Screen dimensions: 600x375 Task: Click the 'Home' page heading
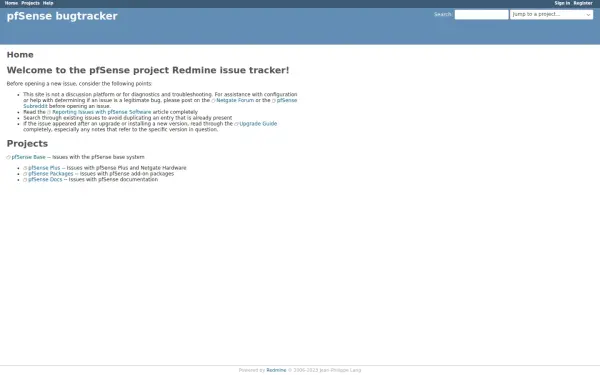click(x=20, y=55)
